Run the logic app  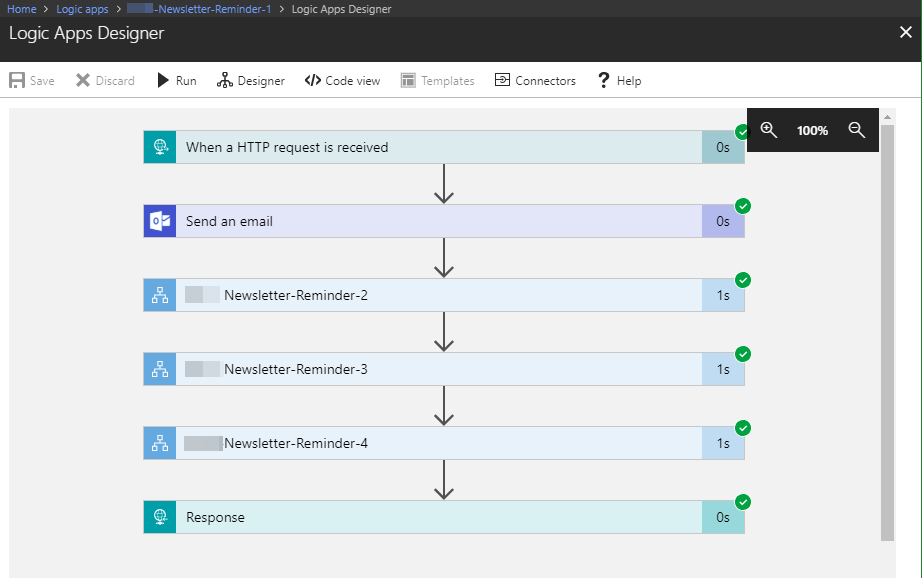click(176, 80)
